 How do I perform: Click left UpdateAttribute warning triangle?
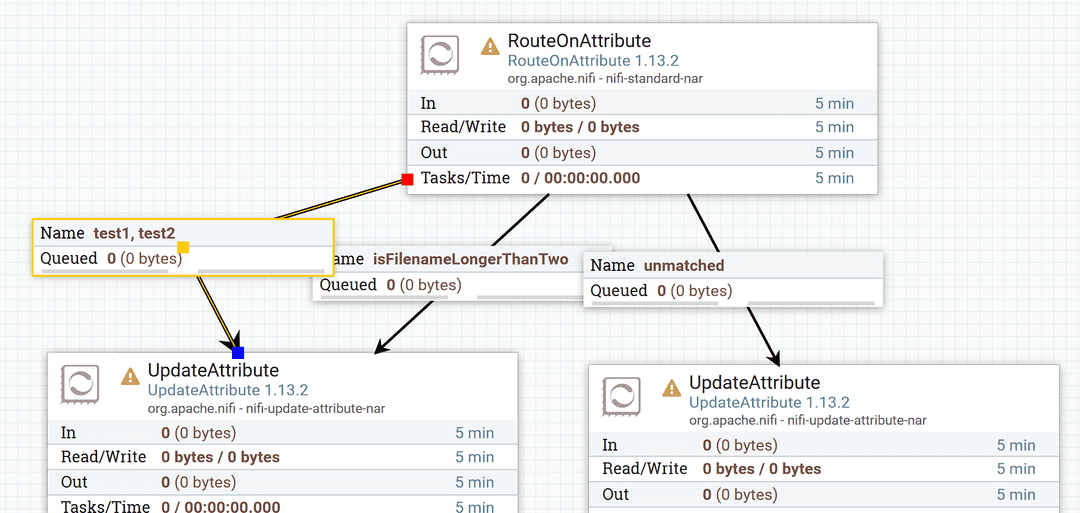pyautogui.click(x=130, y=376)
